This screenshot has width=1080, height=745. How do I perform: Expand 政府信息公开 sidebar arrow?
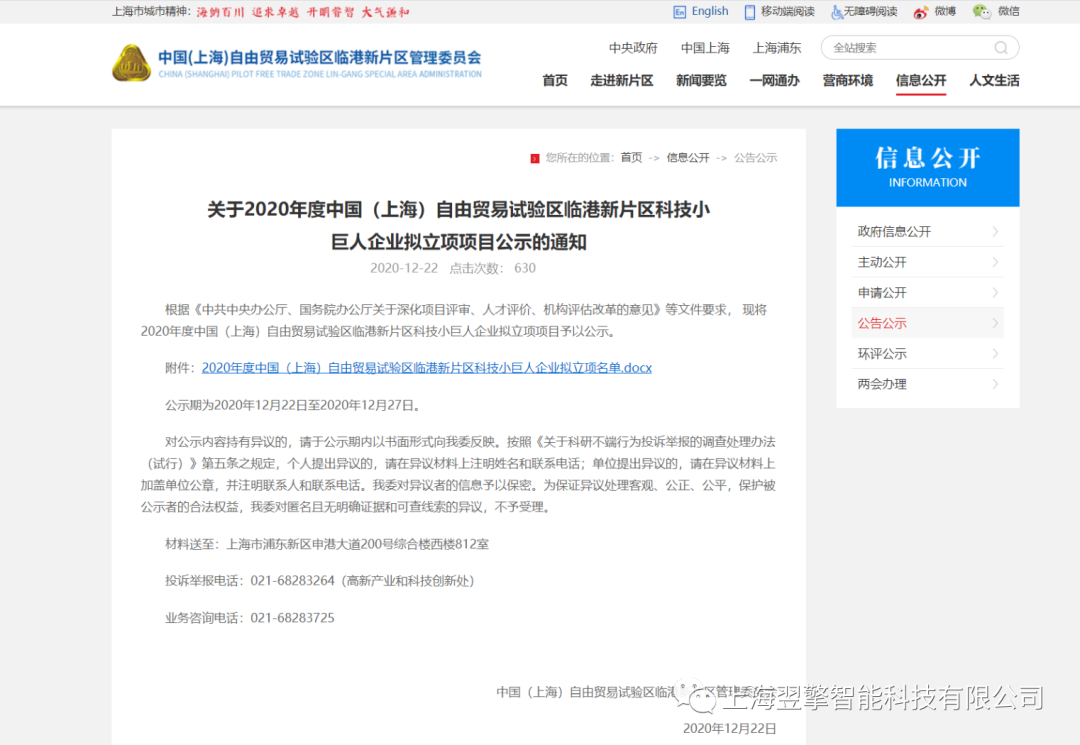[x=995, y=232]
